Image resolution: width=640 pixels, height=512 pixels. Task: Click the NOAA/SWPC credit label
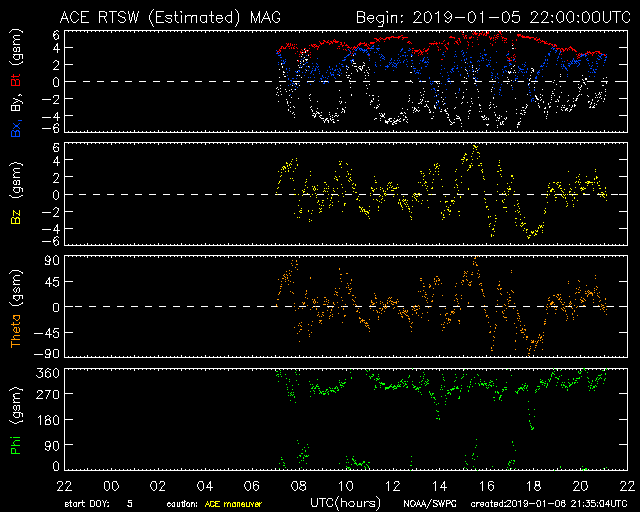point(430,502)
